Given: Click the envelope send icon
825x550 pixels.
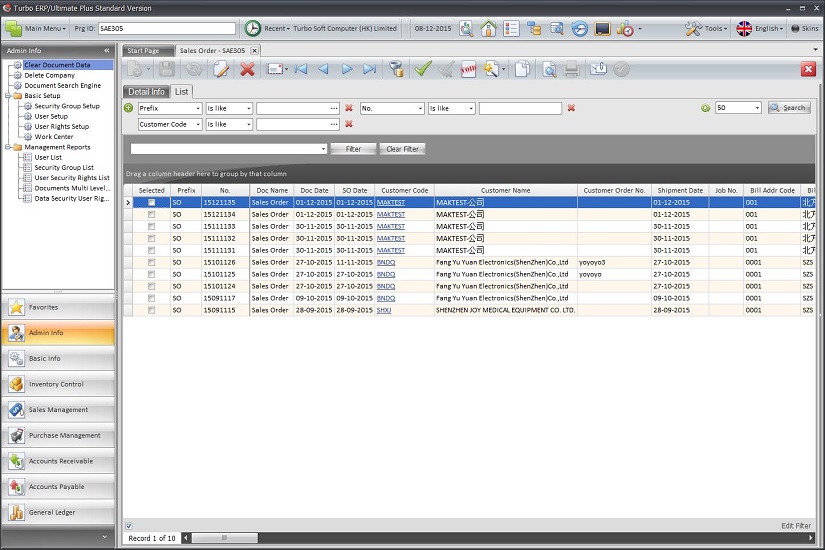Looking at the screenshot, I should pos(275,69).
